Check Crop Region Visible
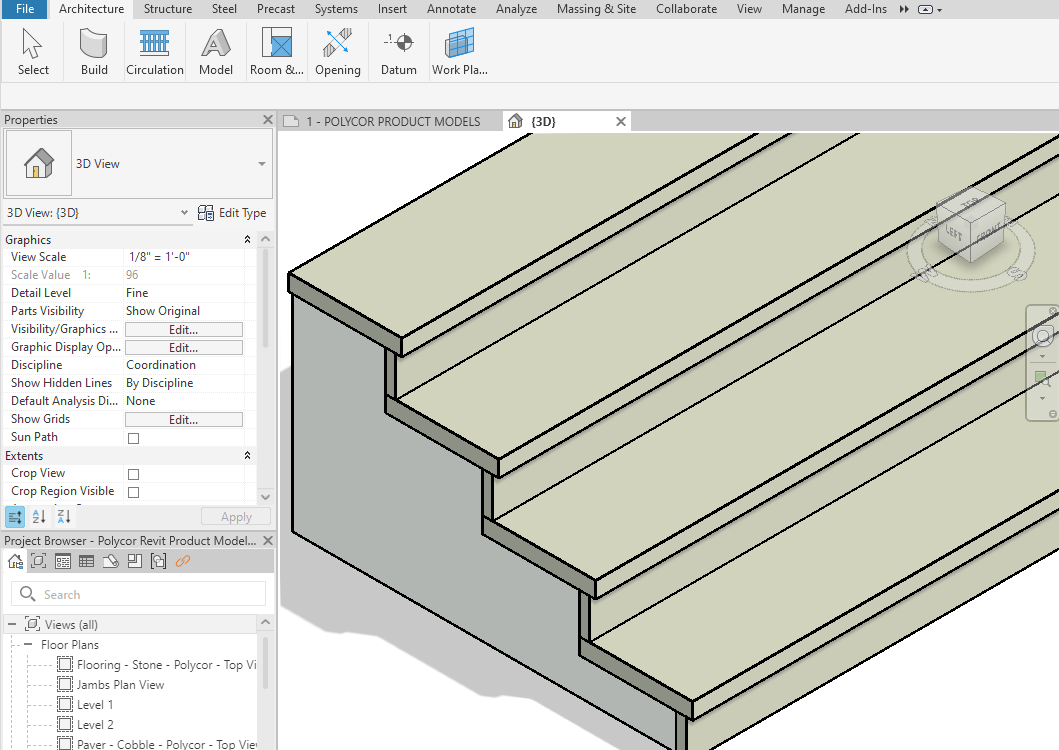This screenshot has width=1059, height=750. click(131, 491)
